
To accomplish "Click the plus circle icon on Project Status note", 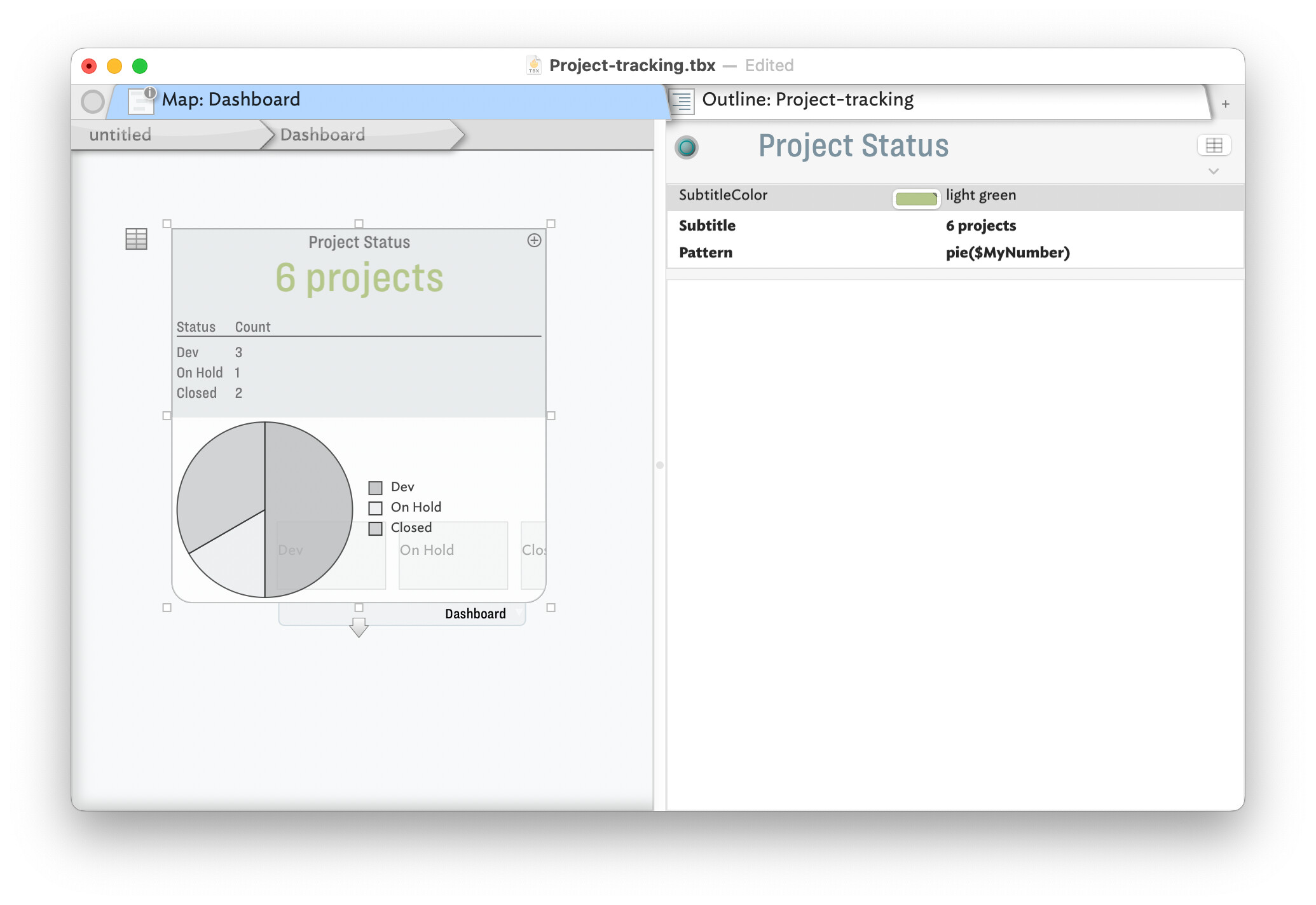I will pos(534,240).
